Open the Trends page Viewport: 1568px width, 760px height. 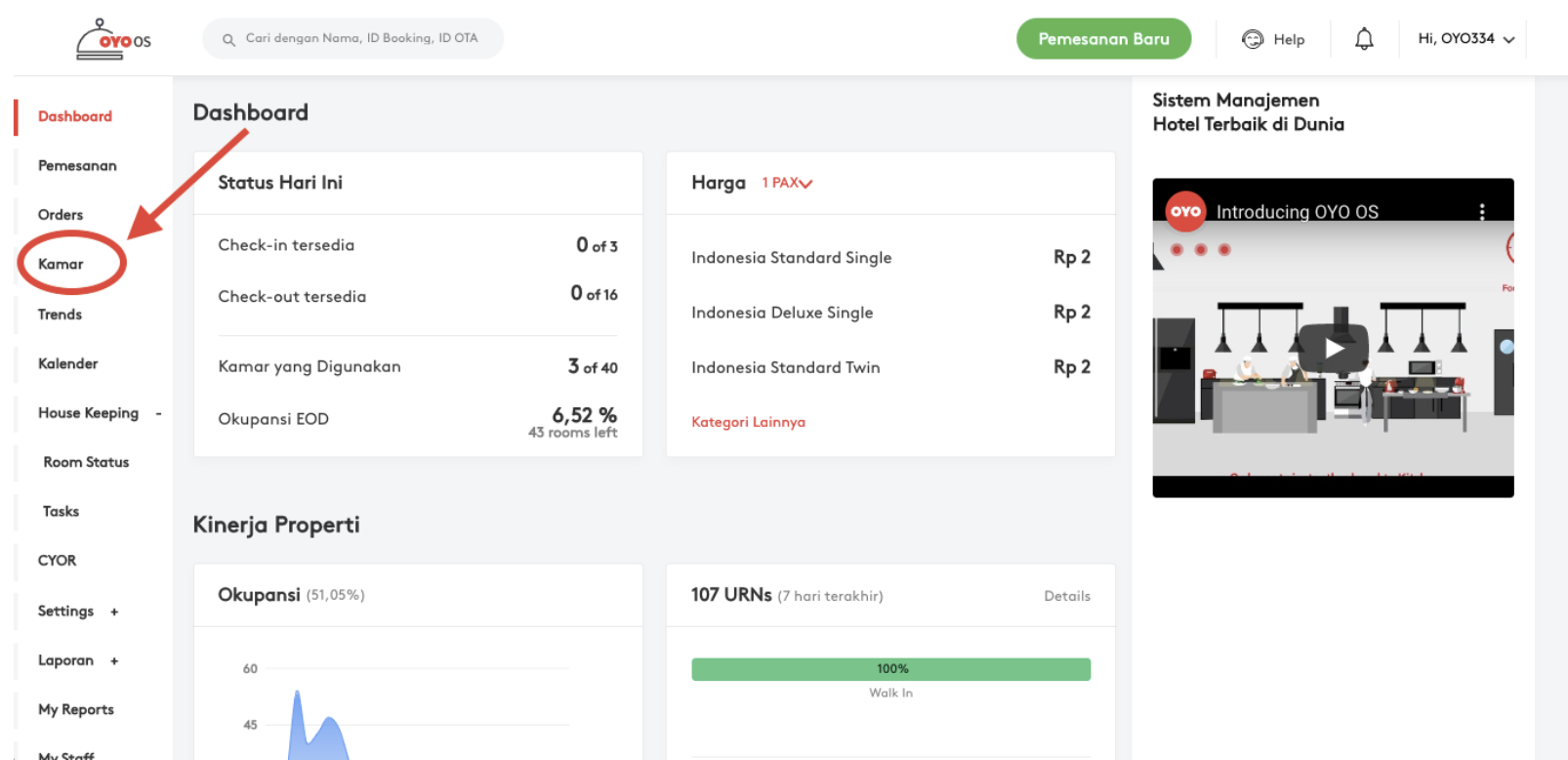pos(60,315)
